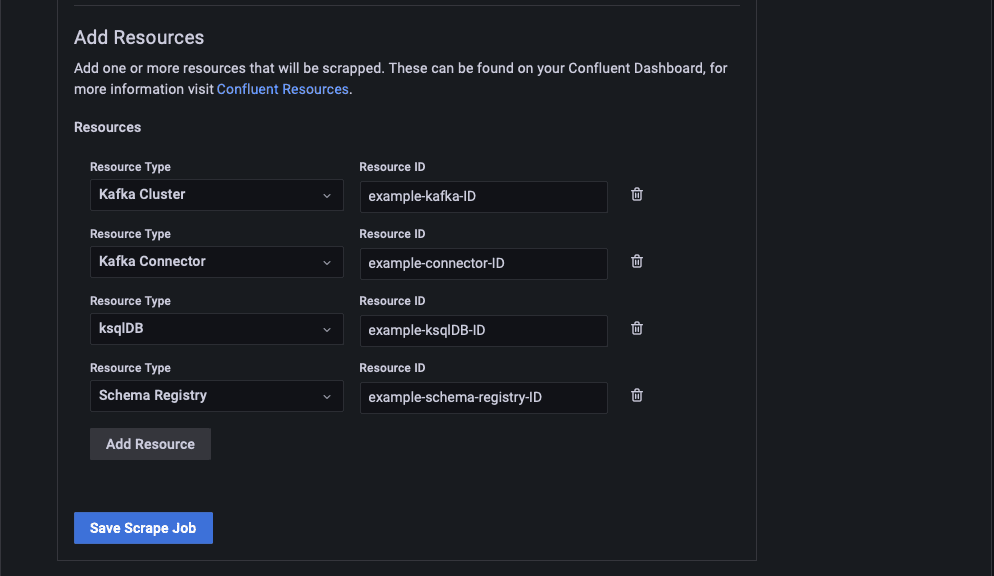
Task: Remove the ksqlDB resource using trash icon
Action: pos(637,329)
